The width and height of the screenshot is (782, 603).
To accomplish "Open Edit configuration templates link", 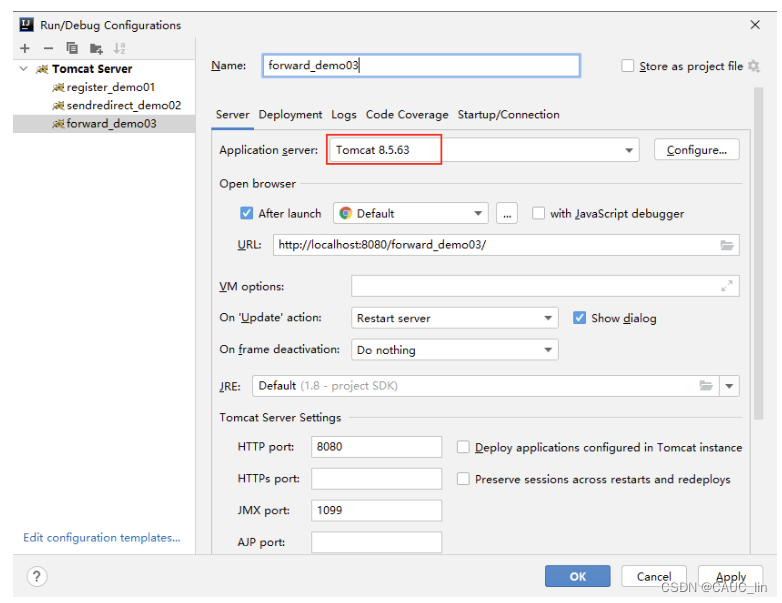I will tap(102, 538).
